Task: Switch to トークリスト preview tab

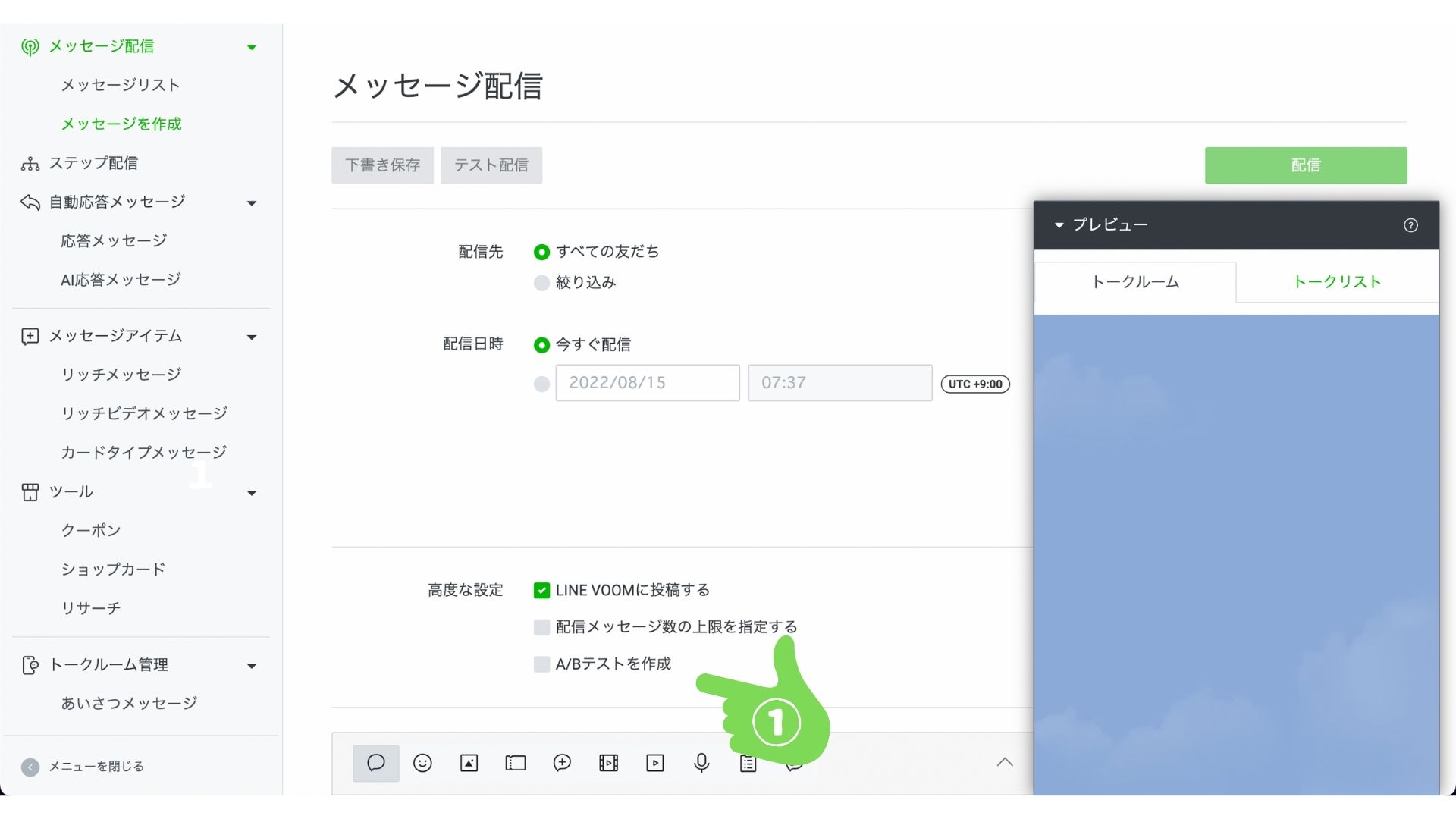Action: click(x=1336, y=282)
